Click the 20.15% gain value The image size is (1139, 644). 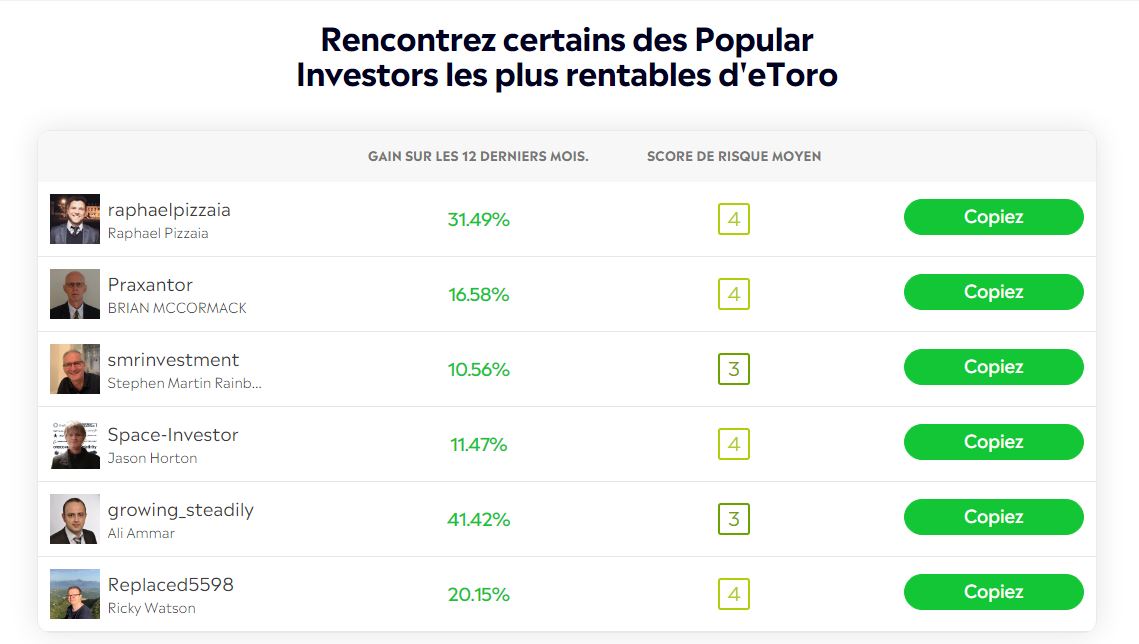pyautogui.click(x=479, y=593)
